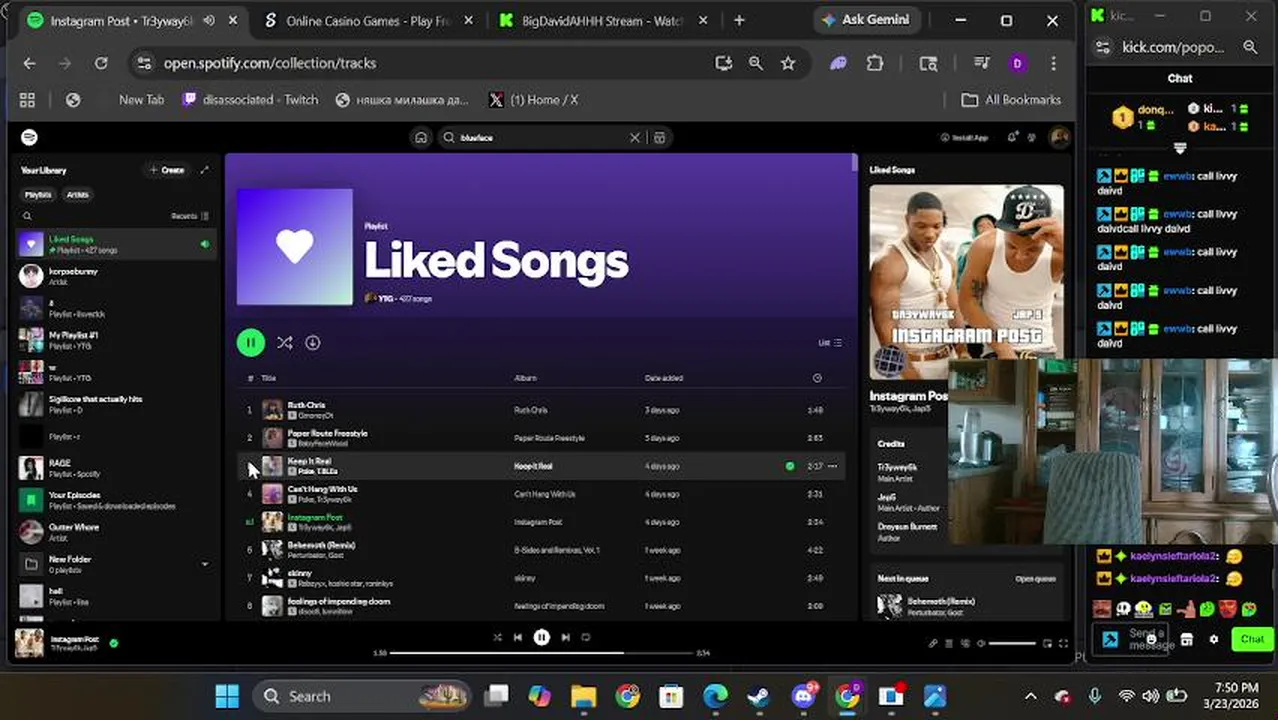
Task: Open Kick chat settings gear
Action: click(x=1213, y=639)
